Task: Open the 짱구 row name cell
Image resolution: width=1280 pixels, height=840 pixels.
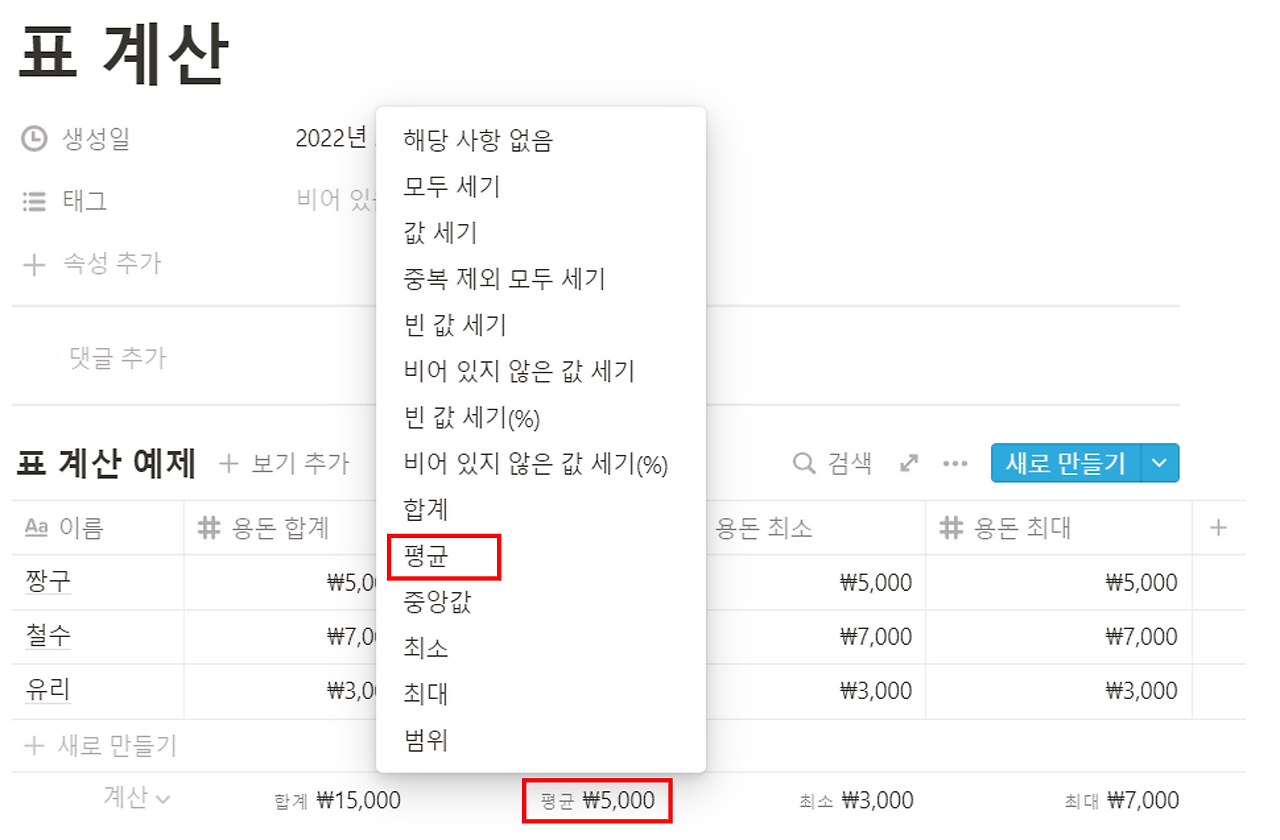Action: (98, 582)
